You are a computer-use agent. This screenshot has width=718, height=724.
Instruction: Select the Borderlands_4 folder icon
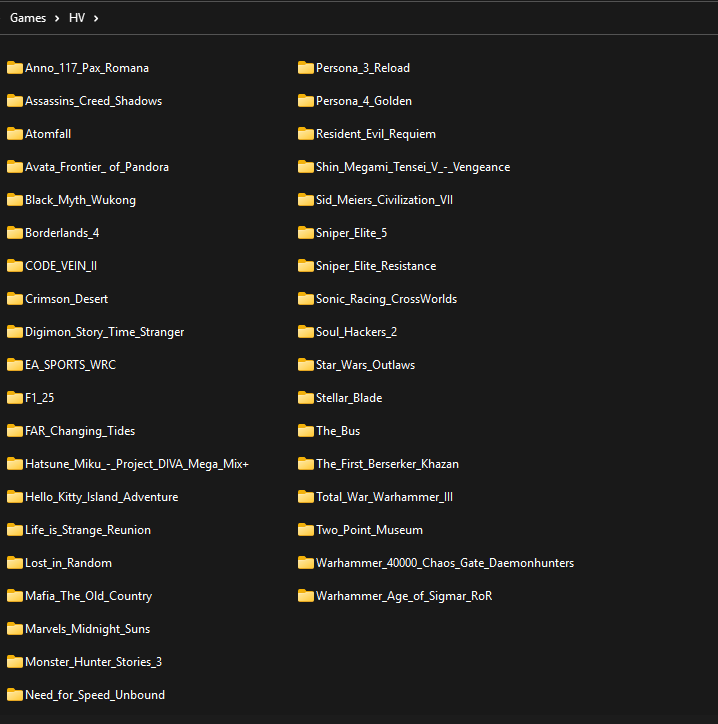click(x=15, y=233)
